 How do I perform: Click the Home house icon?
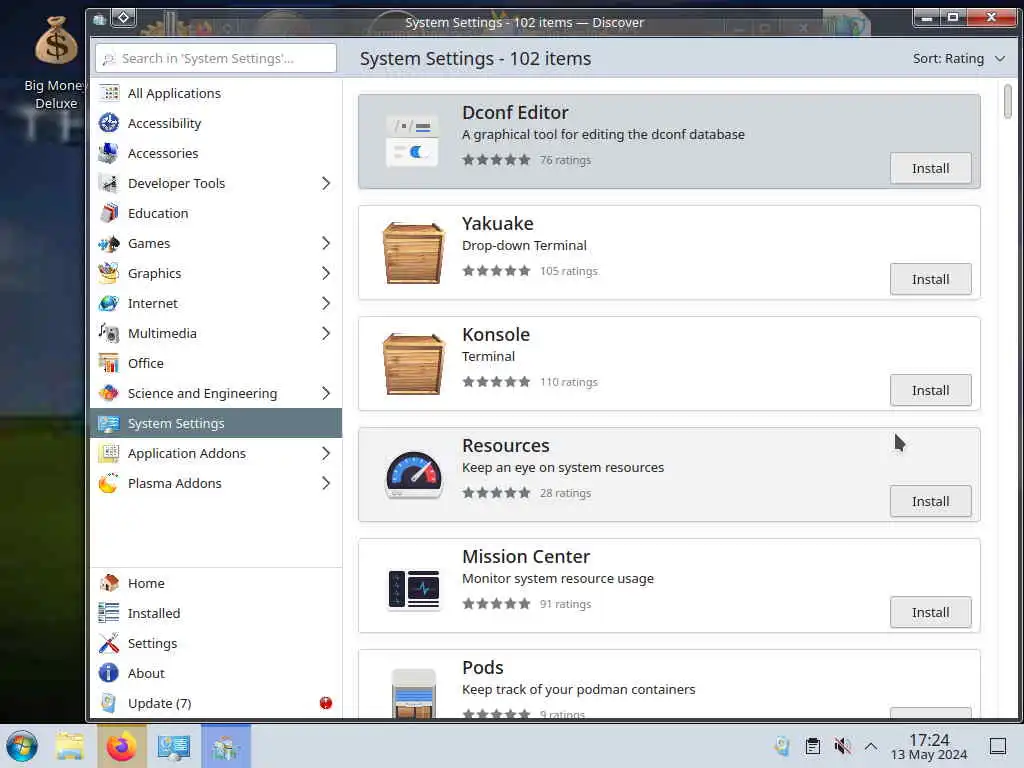click(x=109, y=583)
